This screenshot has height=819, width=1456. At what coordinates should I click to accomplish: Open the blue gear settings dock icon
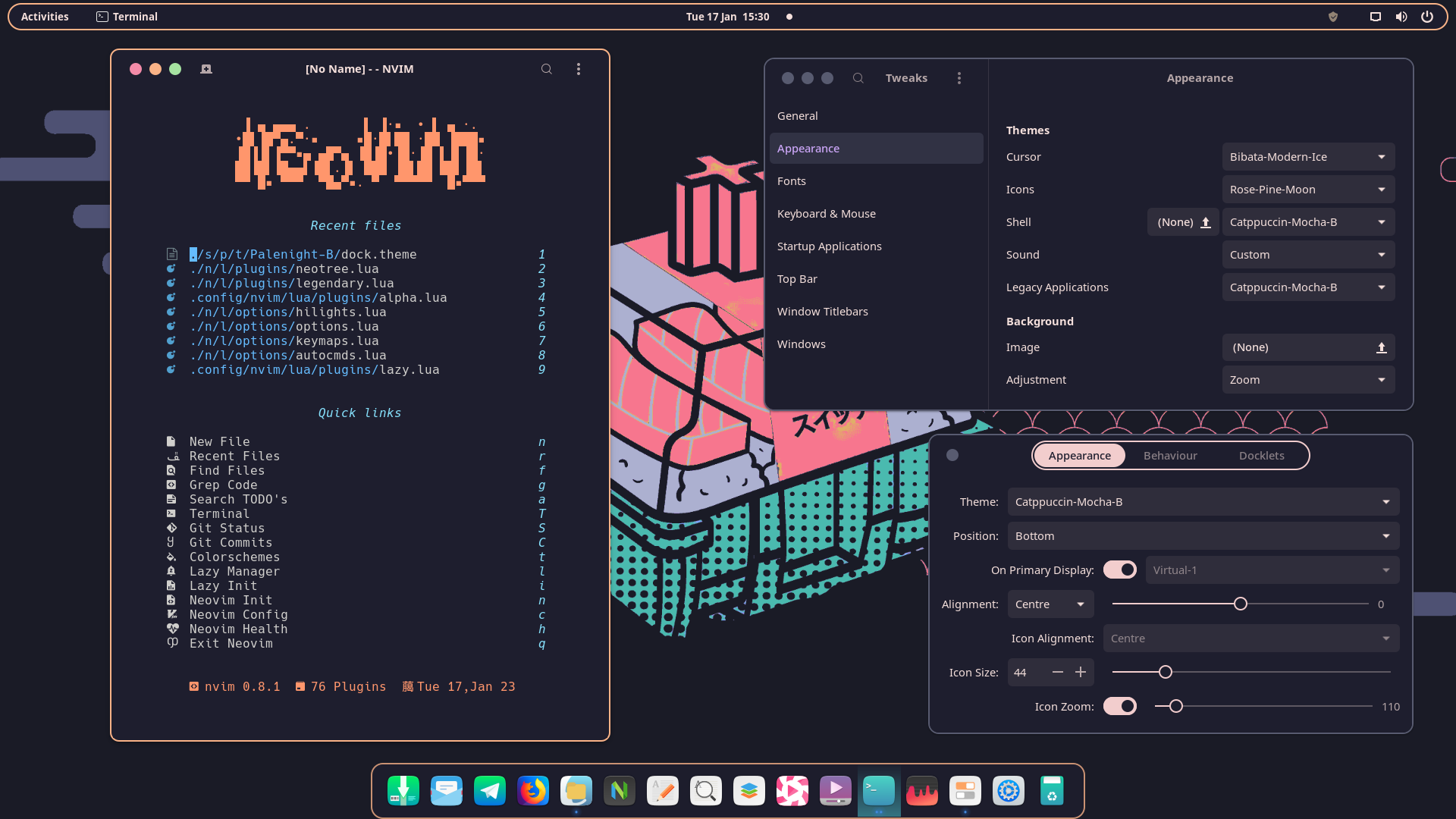(x=1008, y=791)
